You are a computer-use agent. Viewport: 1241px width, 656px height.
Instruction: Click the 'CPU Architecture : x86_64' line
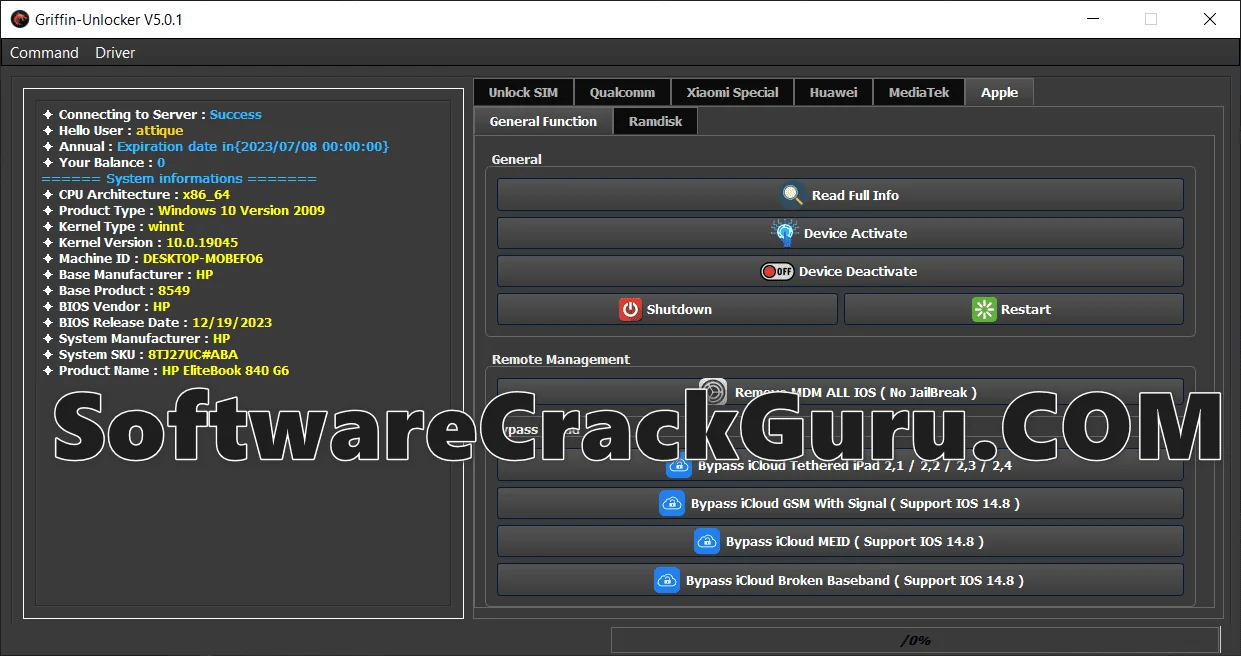coord(136,194)
